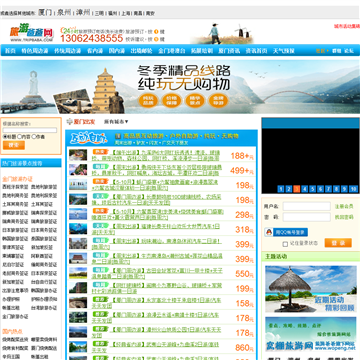Open the 499元 listing thumbnail

pos(78,170)
